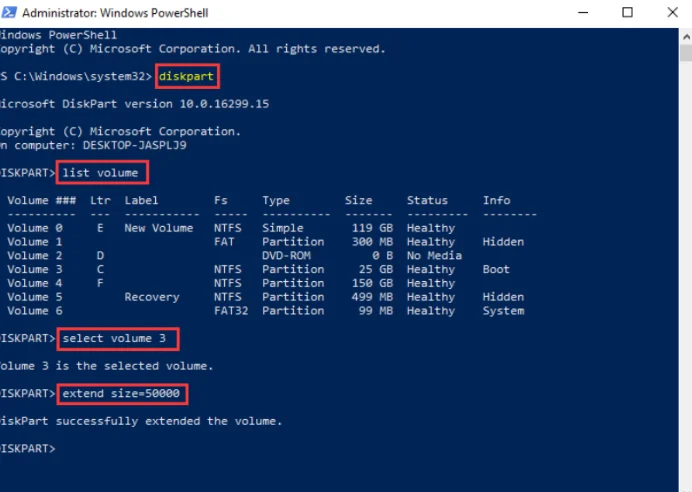Click 'successfully extended the volume' message
This screenshot has width=692, height=492.
(x=169, y=421)
